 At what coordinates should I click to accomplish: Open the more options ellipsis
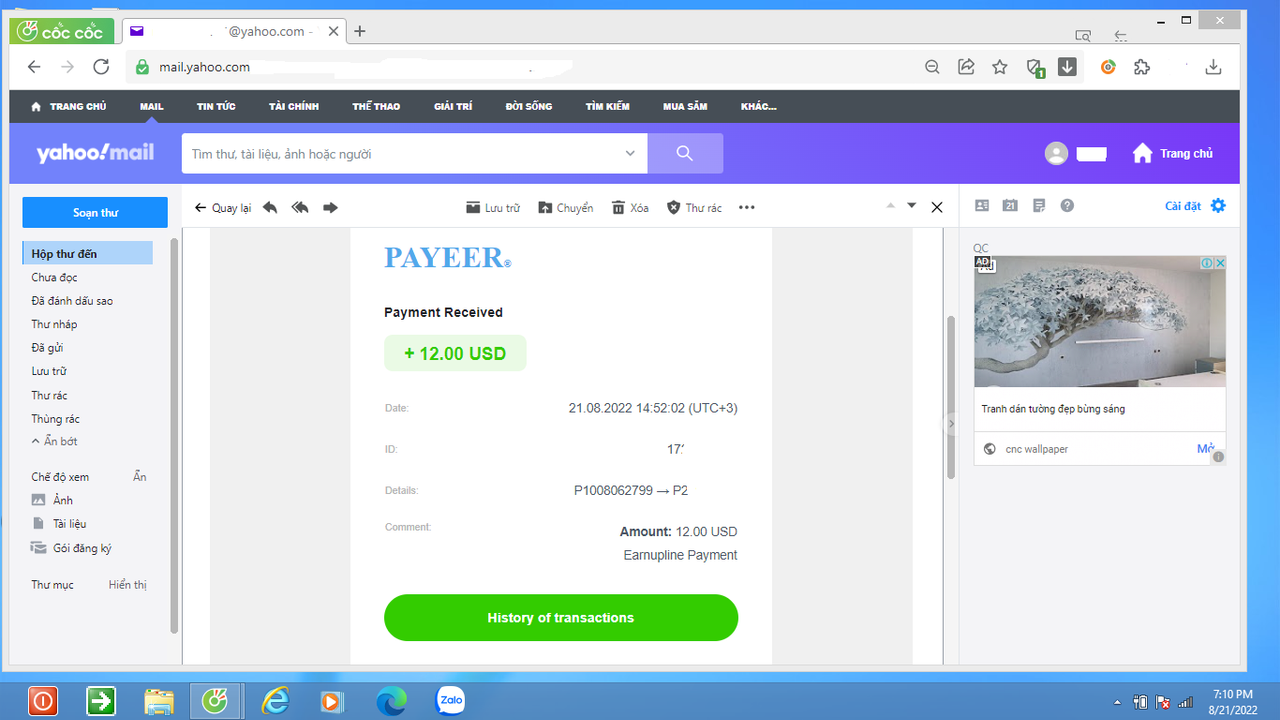click(747, 208)
